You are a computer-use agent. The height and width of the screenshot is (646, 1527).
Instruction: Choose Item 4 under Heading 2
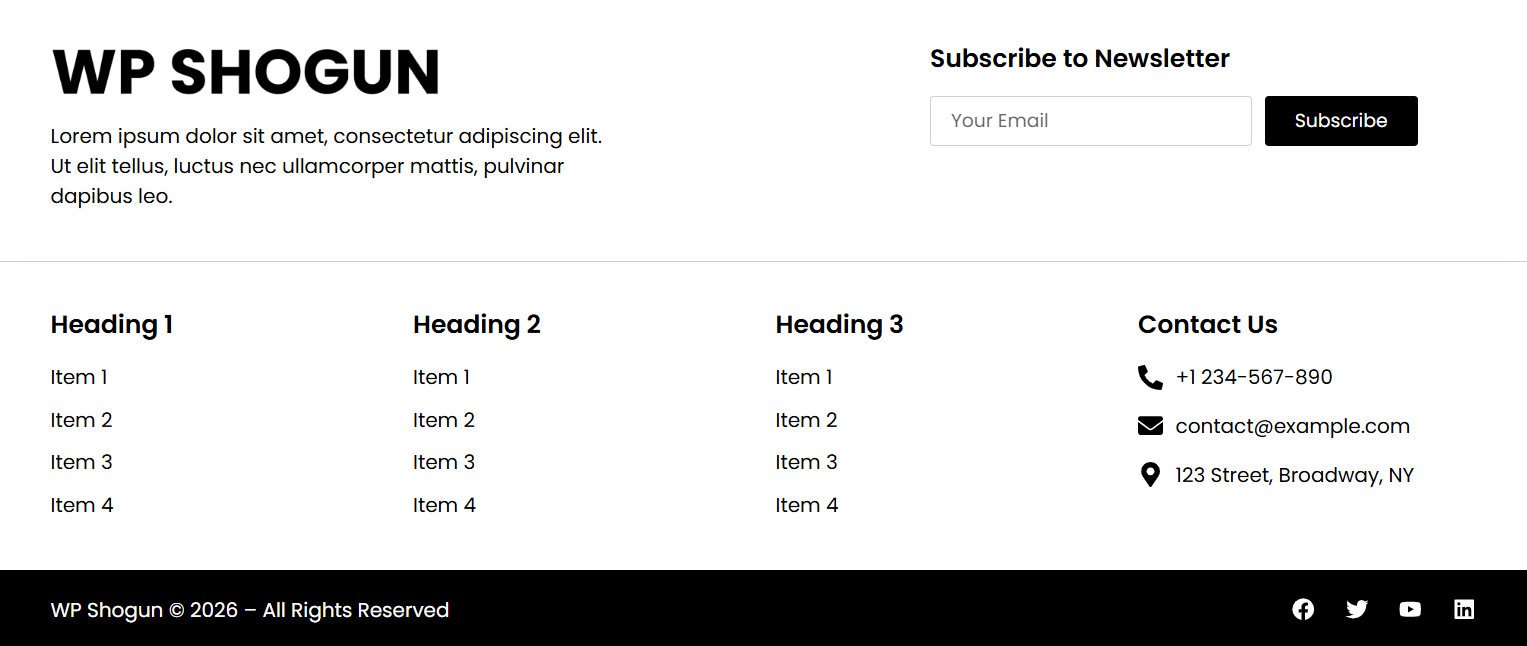444,505
